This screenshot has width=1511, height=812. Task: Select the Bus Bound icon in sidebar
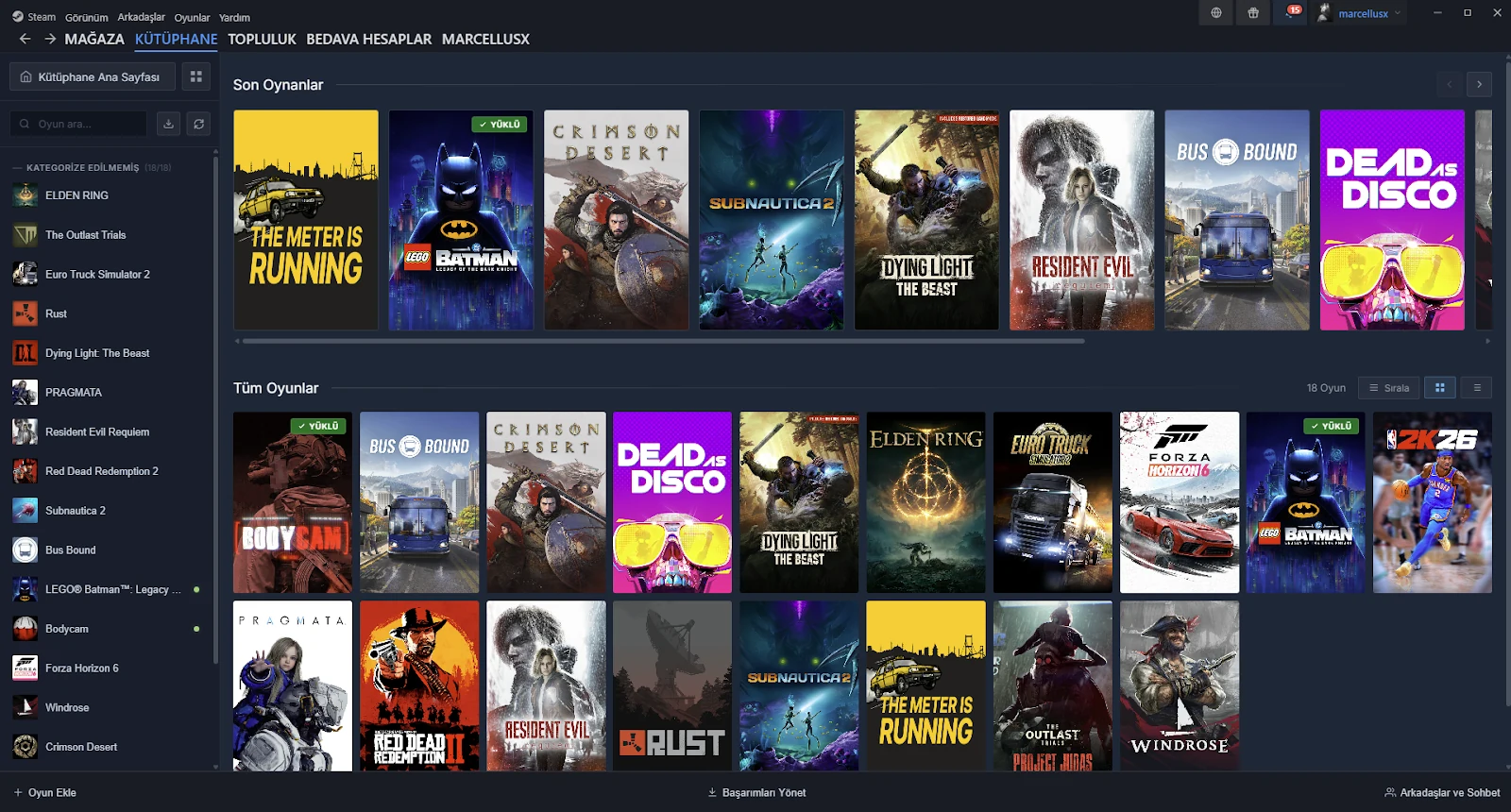point(25,550)
